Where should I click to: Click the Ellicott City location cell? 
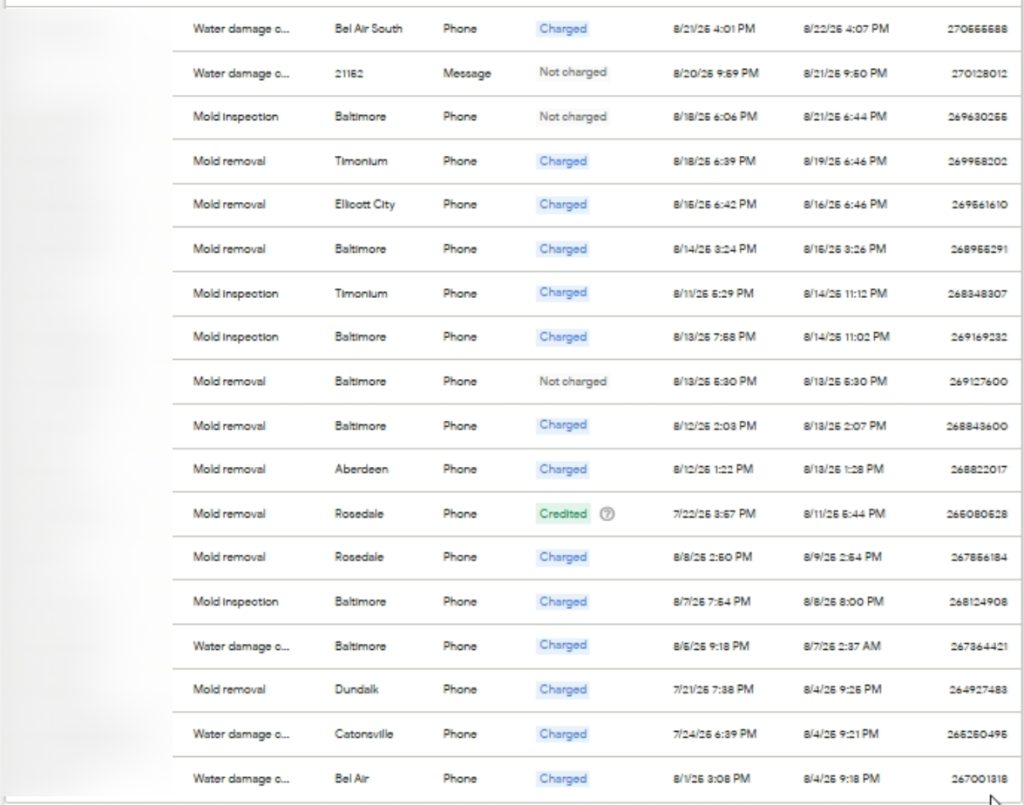click(x=364, y=205)
